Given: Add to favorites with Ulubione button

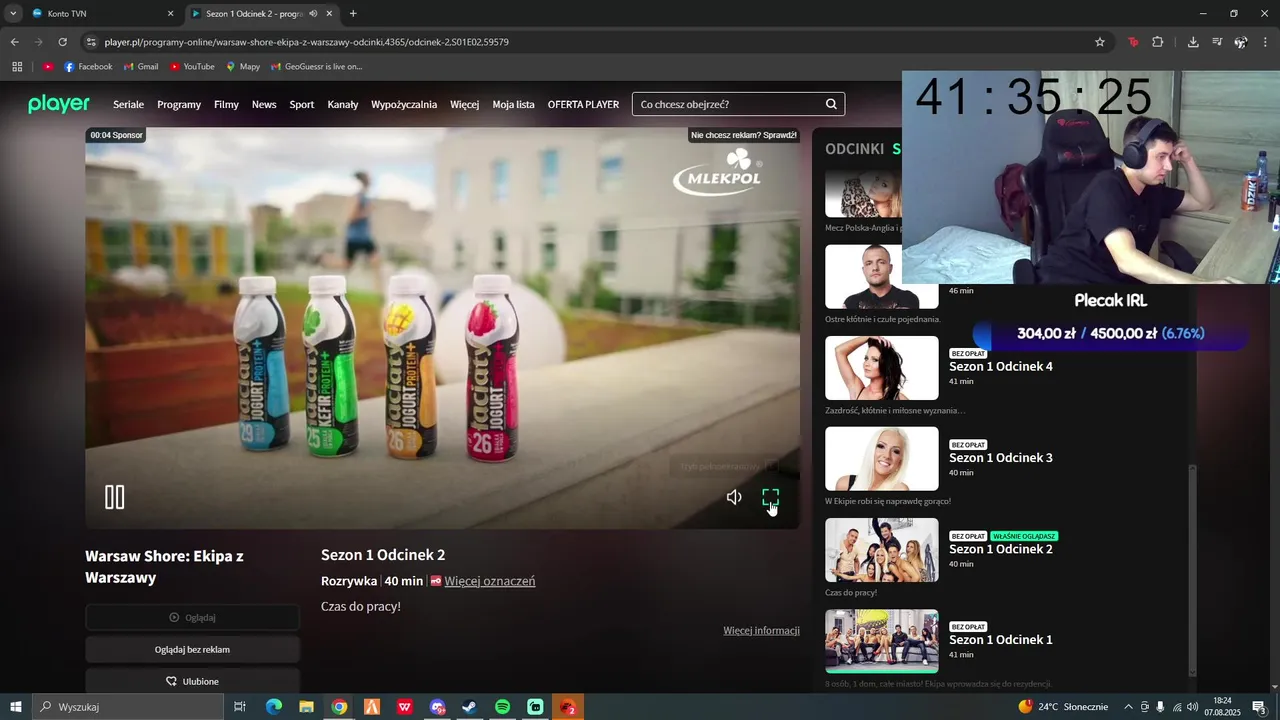Looking at the screenshot, I should [192, 681].
